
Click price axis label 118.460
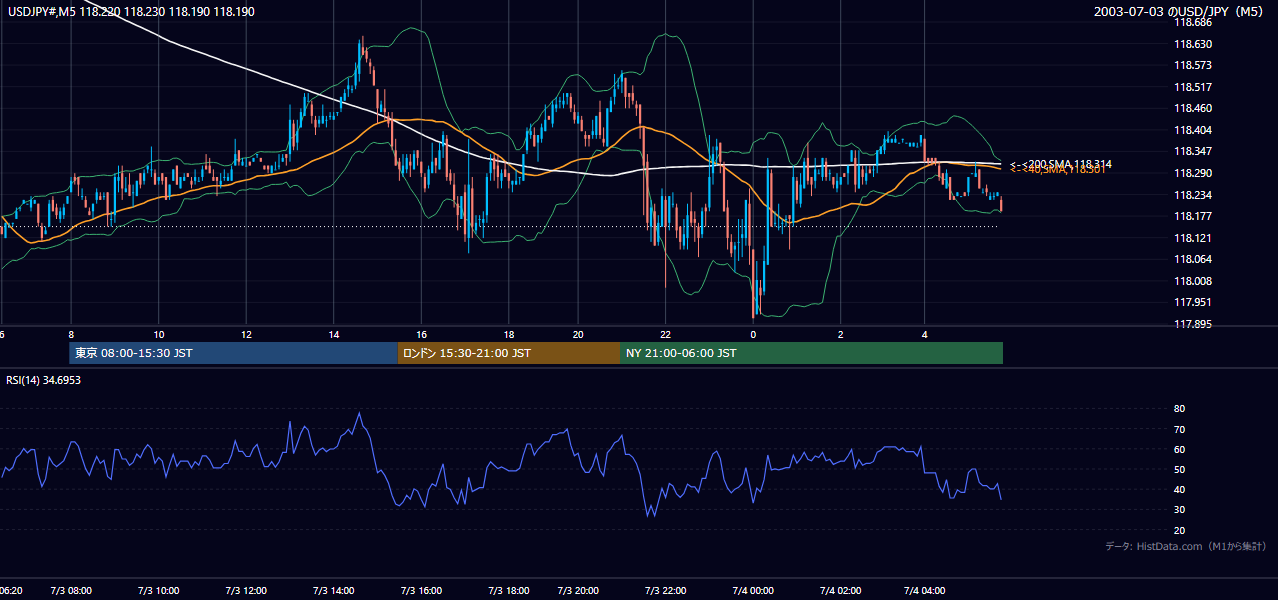click(1193, 108)
